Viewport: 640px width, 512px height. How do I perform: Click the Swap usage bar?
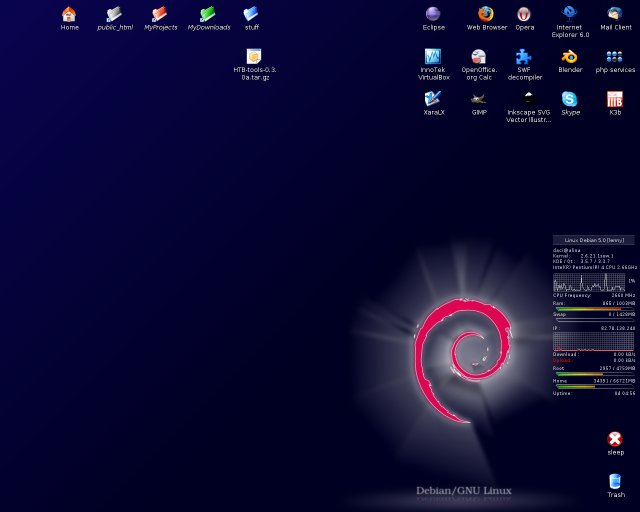point(594,320)
